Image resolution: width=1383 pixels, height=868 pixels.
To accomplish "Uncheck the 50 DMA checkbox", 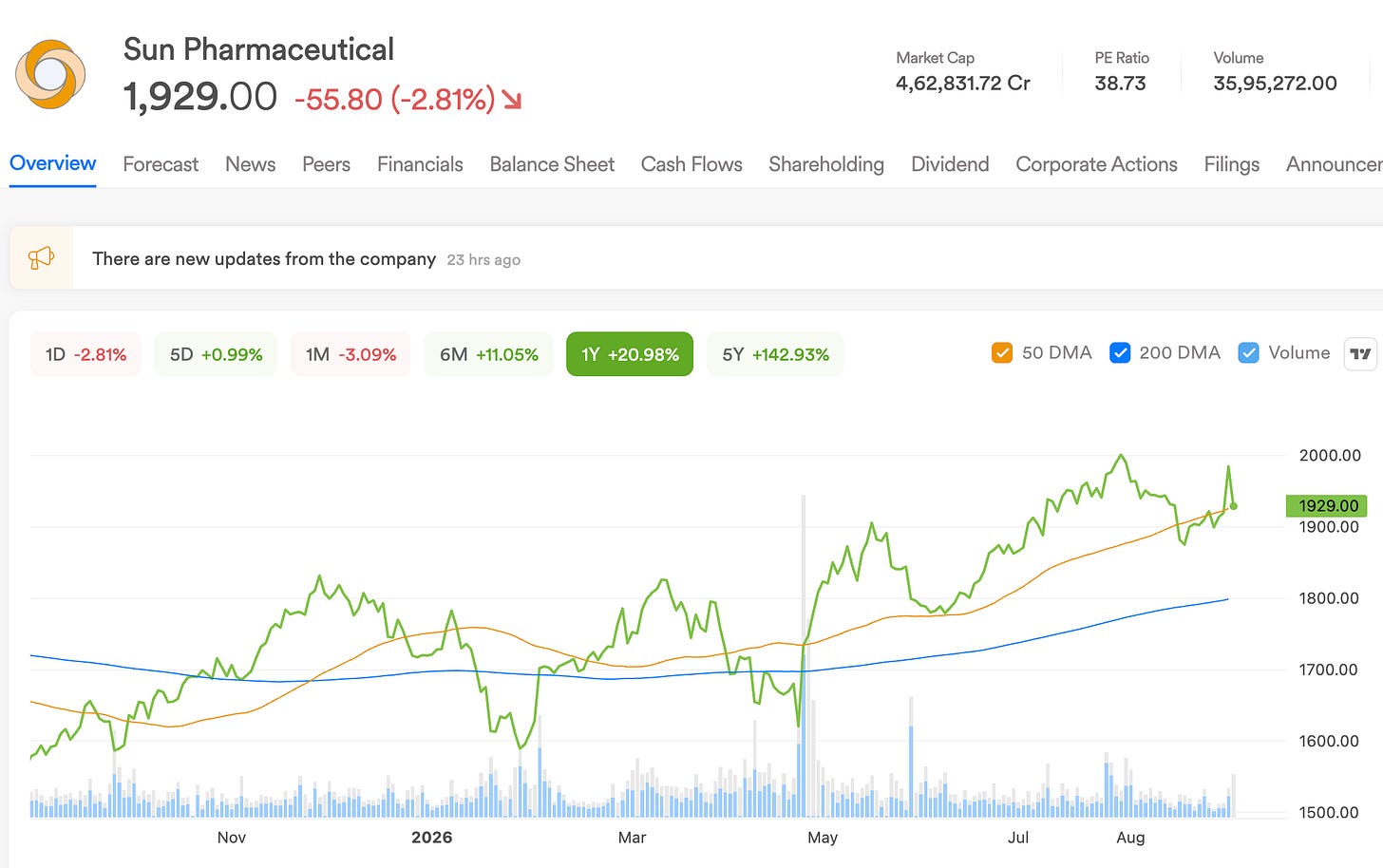I will tap(1002, 353).
